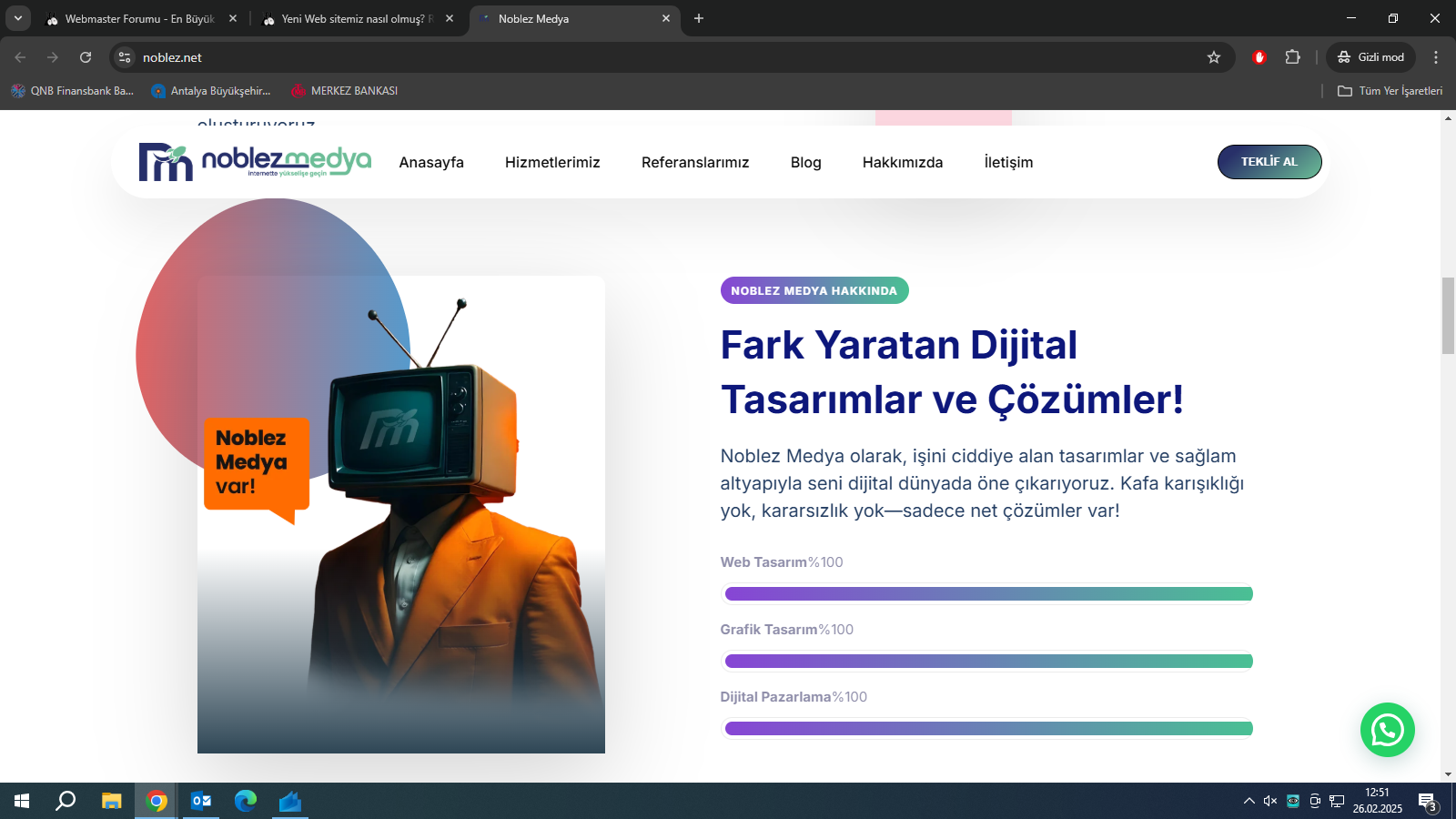
Task: Switch to the Webmaster Forumu tab
Action: [x=141, y=18]
